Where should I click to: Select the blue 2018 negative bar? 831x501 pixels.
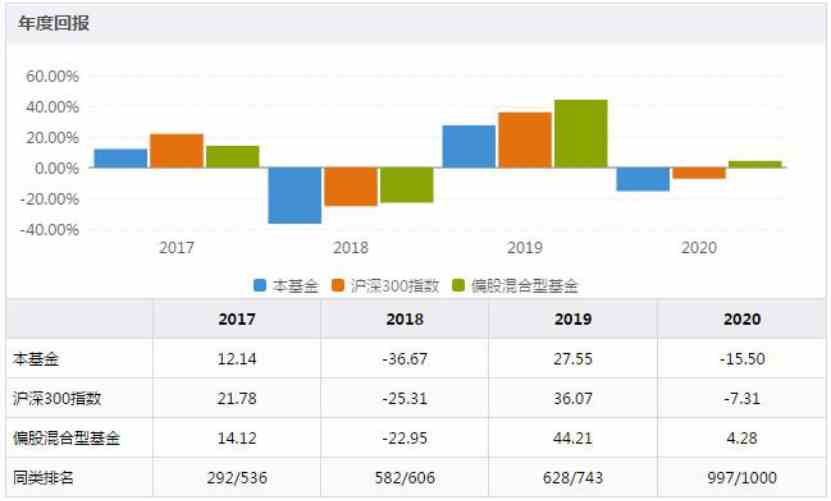coord(295,196)
